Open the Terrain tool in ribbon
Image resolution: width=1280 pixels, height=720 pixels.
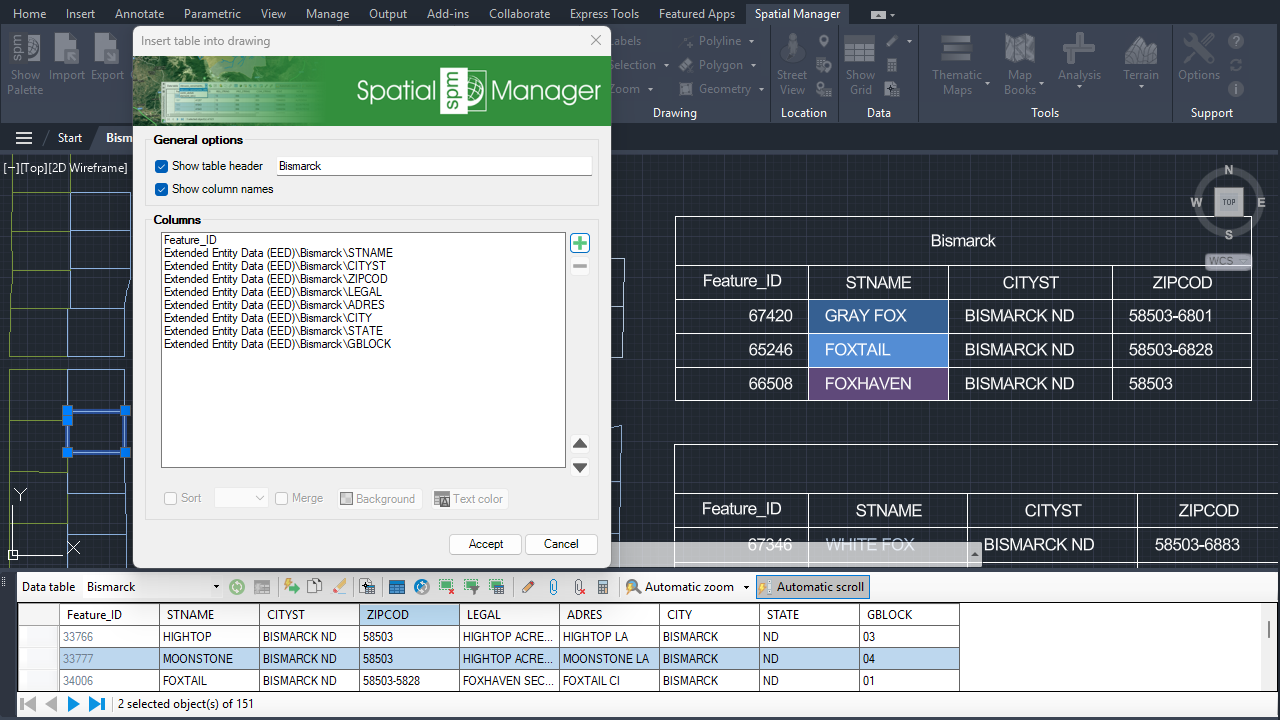(1140, 60)
